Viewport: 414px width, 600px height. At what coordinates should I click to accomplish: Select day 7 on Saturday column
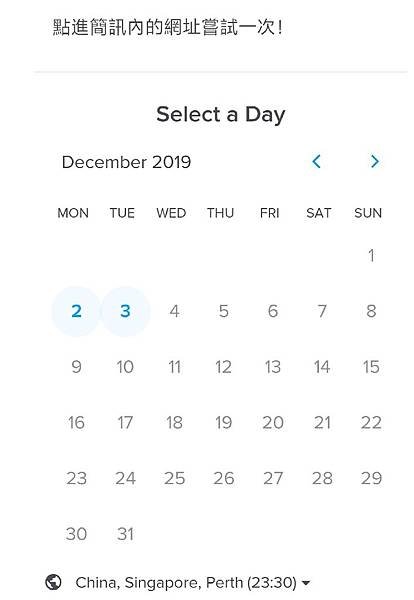tap(322, 311)
